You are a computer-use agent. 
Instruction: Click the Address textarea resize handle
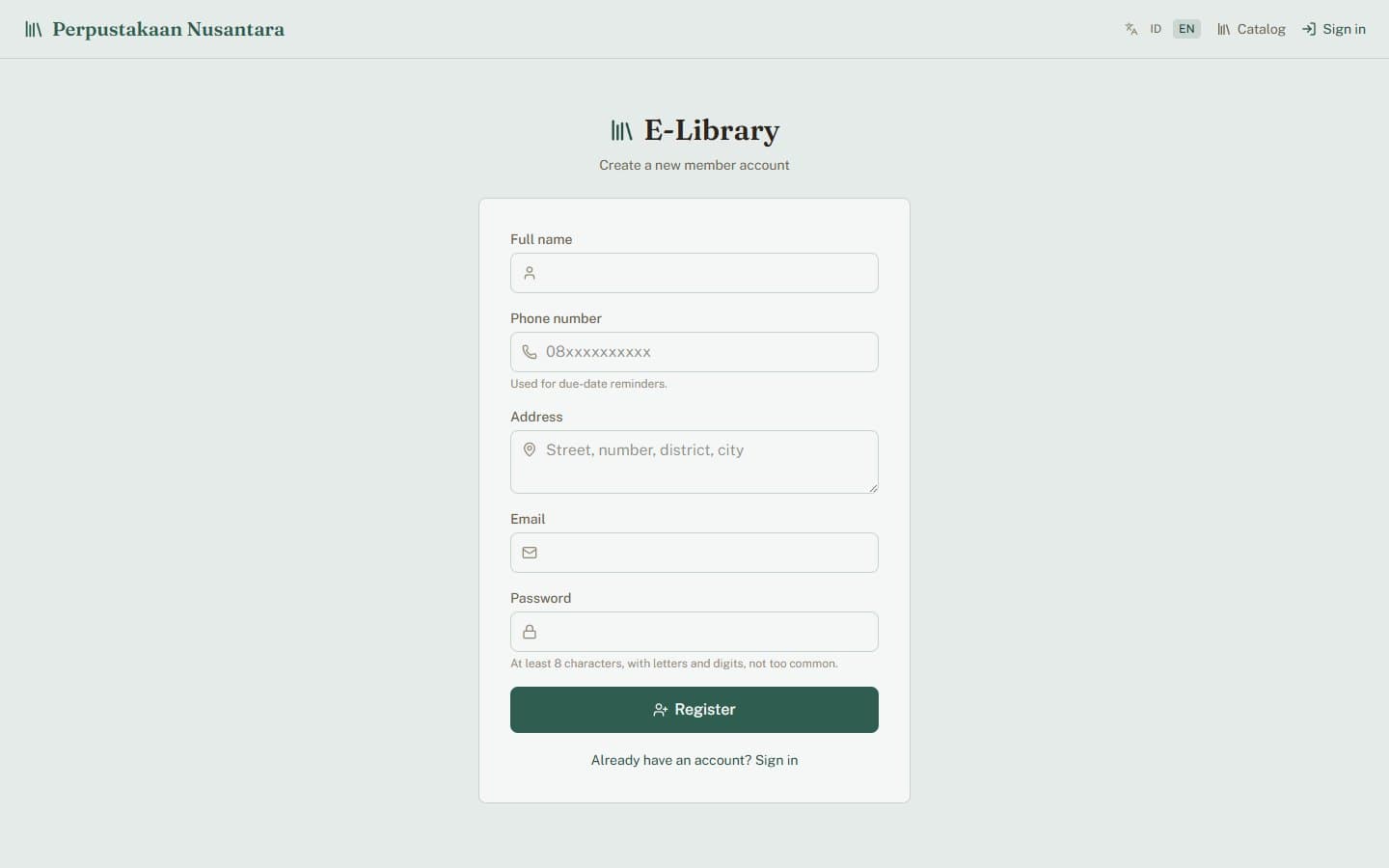(873, 488)
